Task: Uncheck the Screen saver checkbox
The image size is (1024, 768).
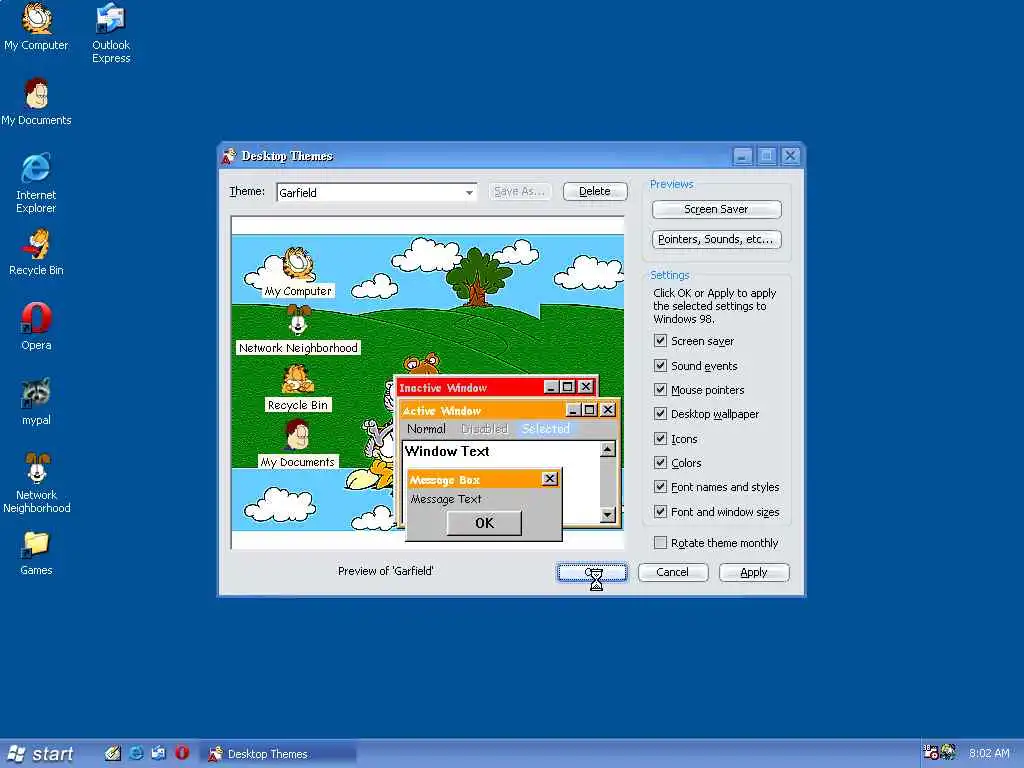Action: pos(660,341)
